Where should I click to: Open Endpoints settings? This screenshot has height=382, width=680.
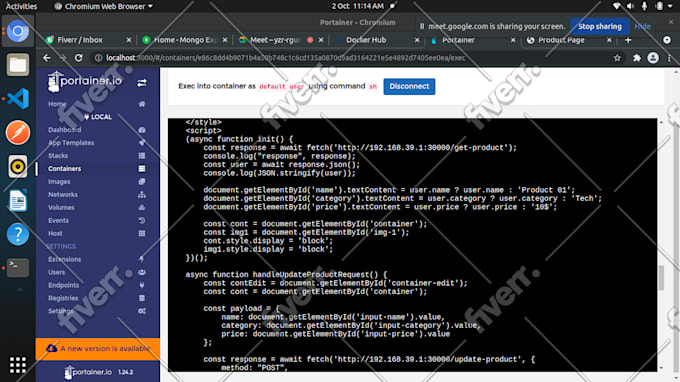(x=64, y=285)
